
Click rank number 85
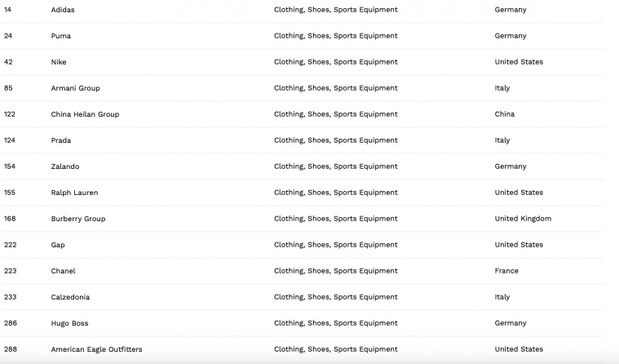click(x=8, y=88)
